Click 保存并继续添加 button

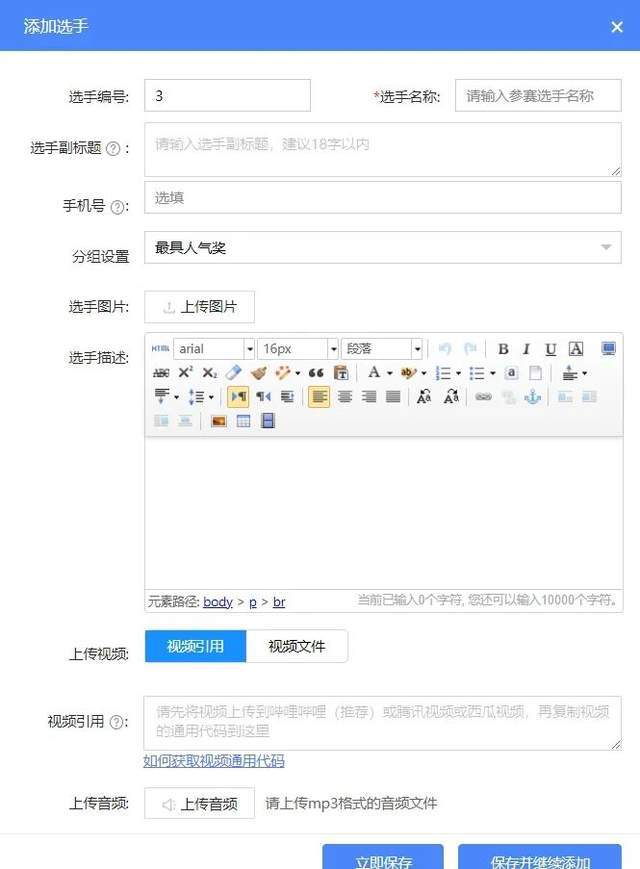pyautogui.click(x=540, y=858)
